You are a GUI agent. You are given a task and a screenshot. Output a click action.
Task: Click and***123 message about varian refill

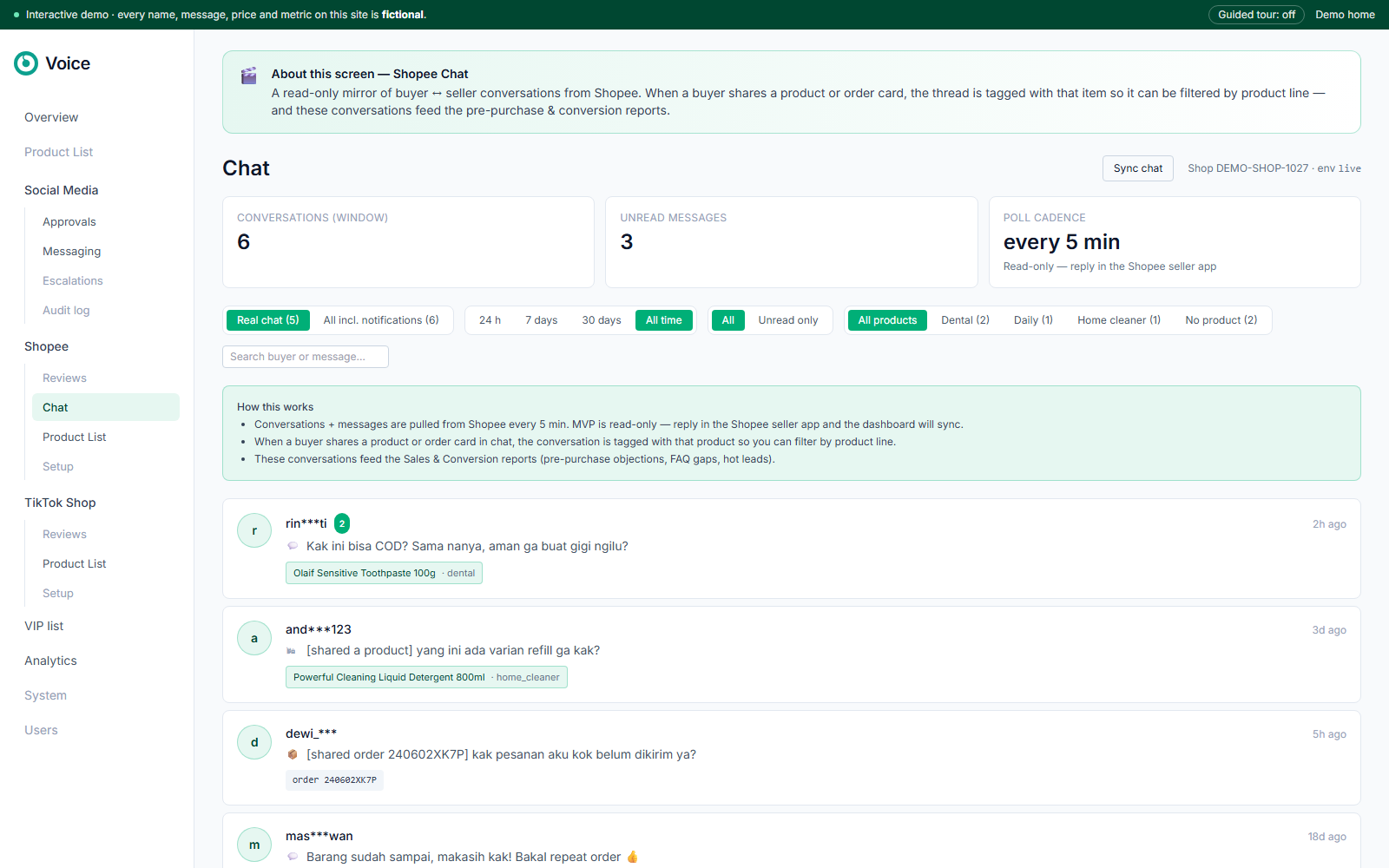point(453,650)
